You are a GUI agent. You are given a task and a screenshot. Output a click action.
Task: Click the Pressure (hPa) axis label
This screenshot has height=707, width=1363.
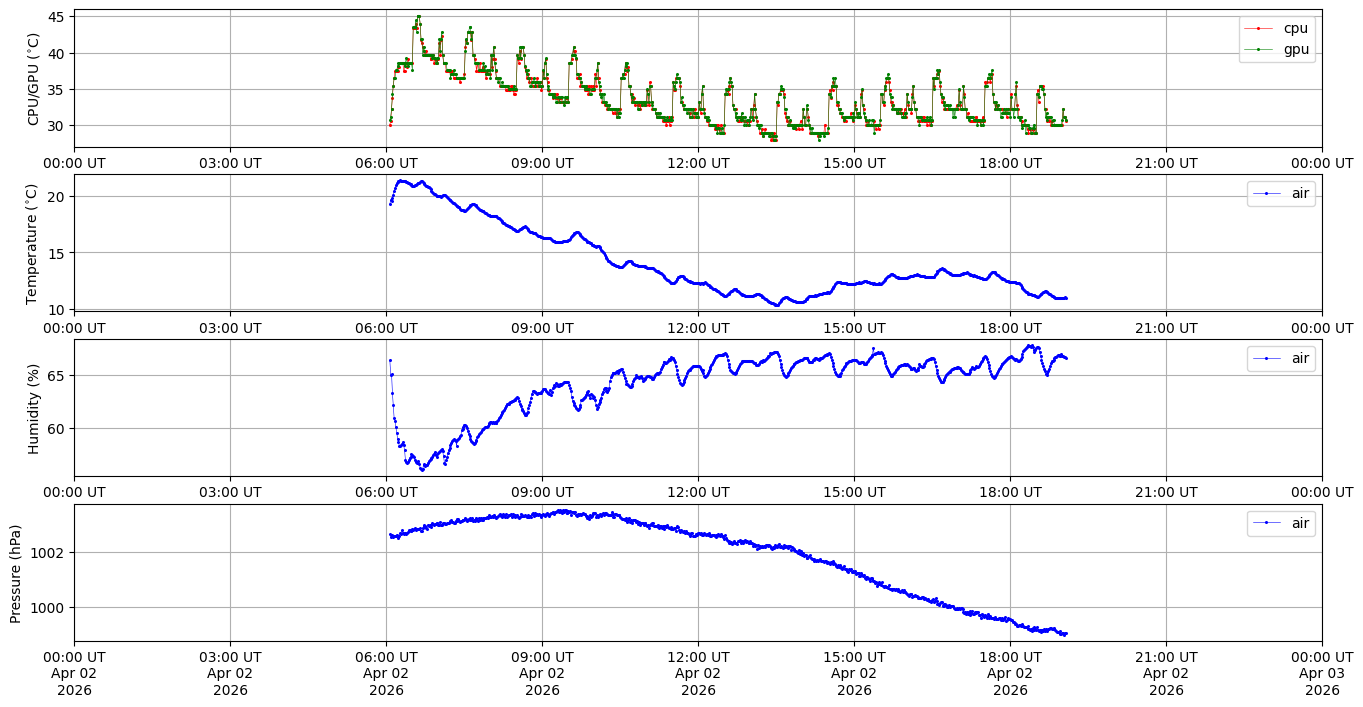pos(16,573)
